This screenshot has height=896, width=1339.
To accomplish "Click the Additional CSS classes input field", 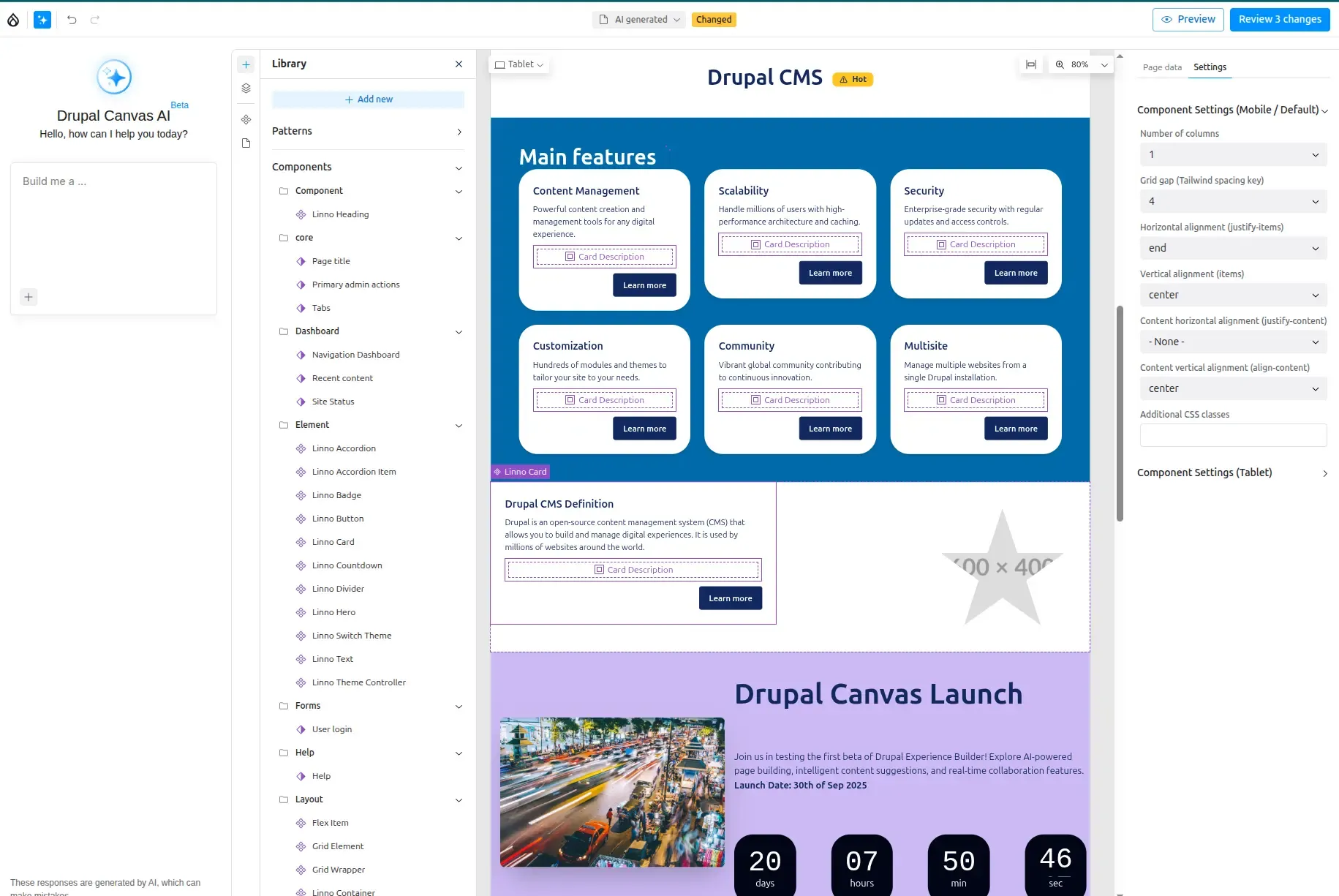I will pyautogui.click(x=1233, y=435).
